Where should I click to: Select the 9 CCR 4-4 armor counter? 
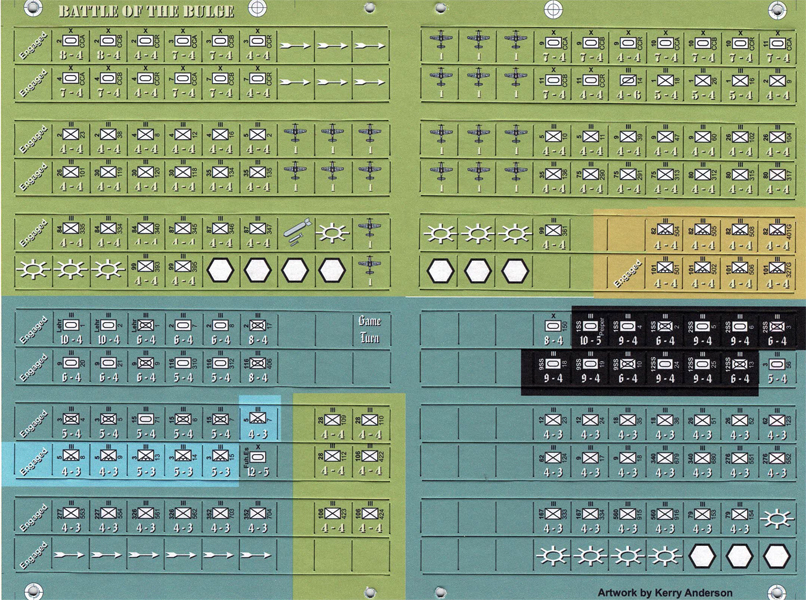tap(628, 47)
